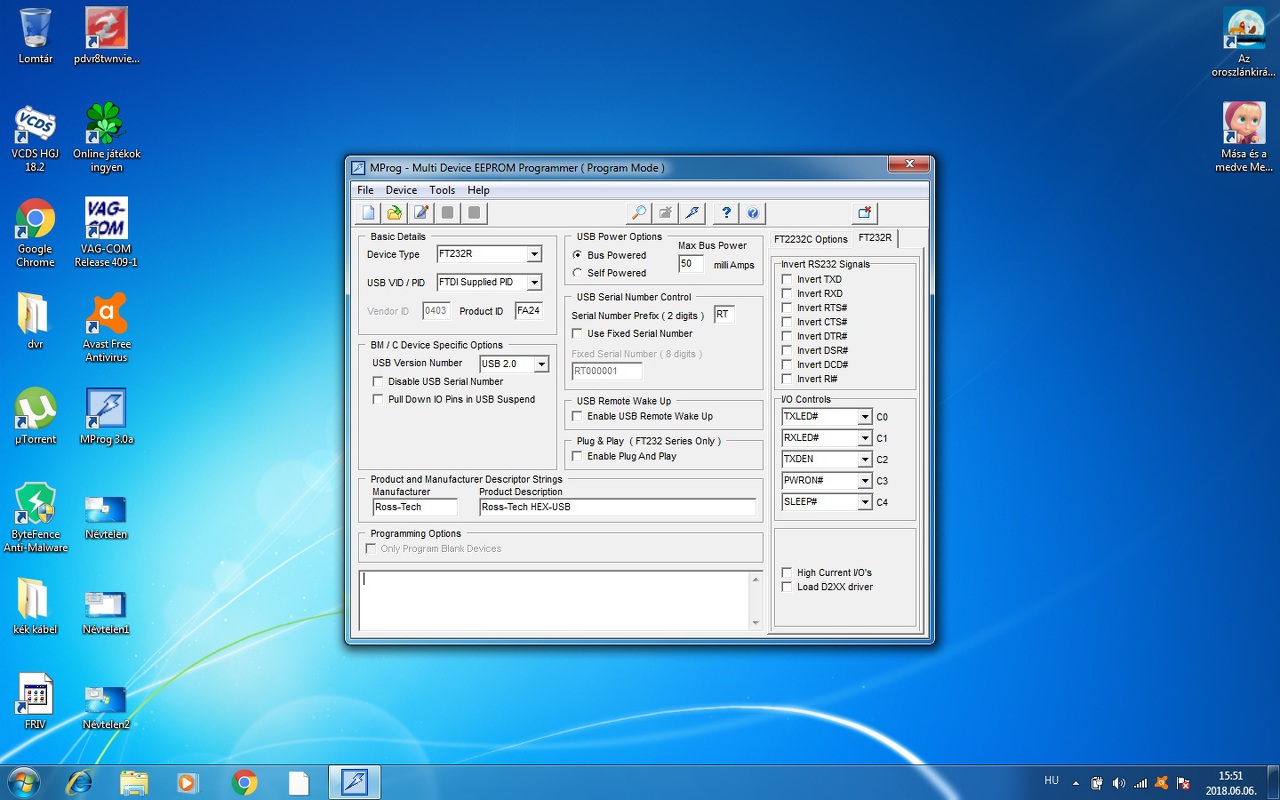Click the blue circle About icon
The height and width of the screenshot is (800, 1280).
(753, 213)
